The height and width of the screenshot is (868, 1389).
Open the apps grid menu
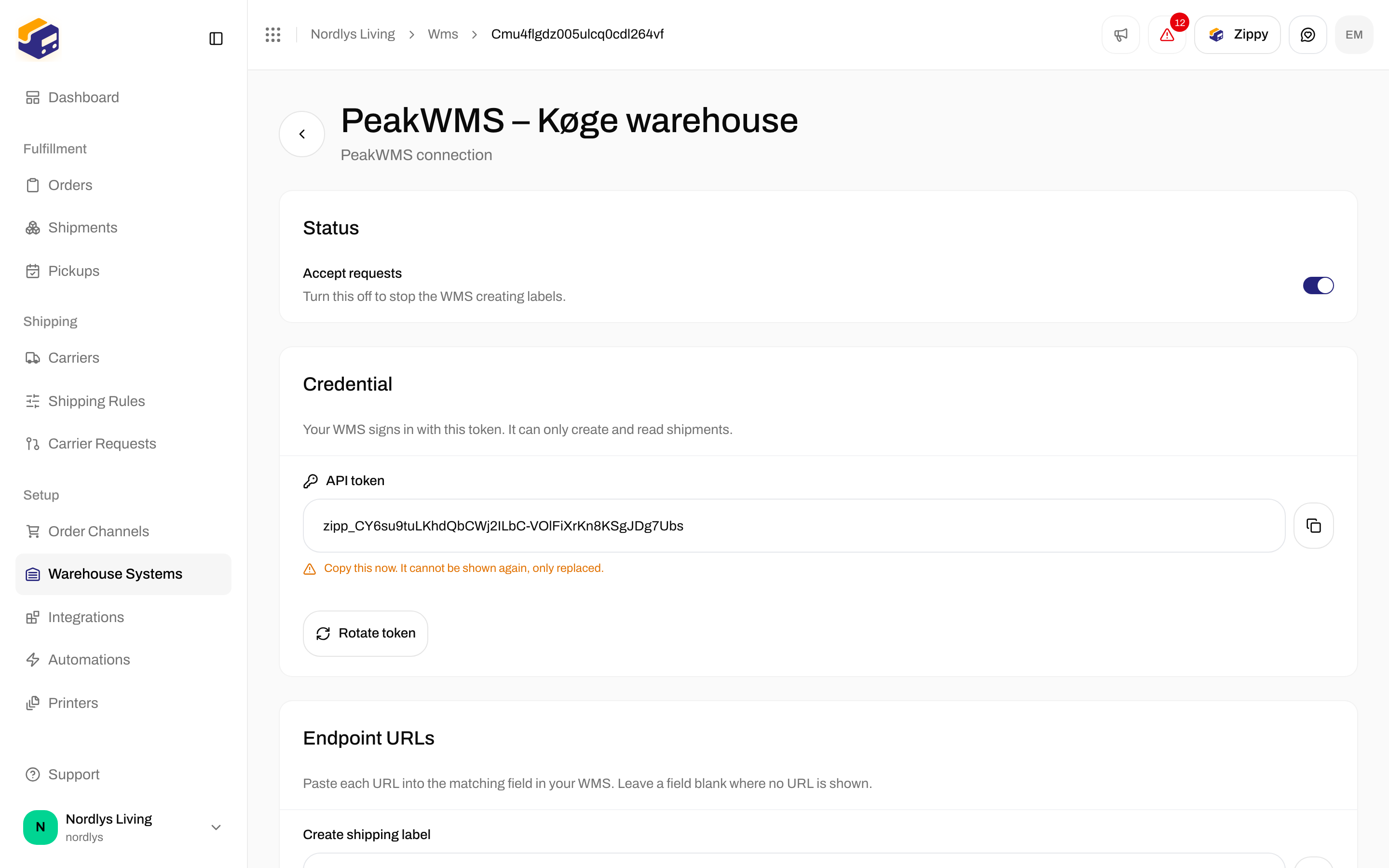(273, 34)
